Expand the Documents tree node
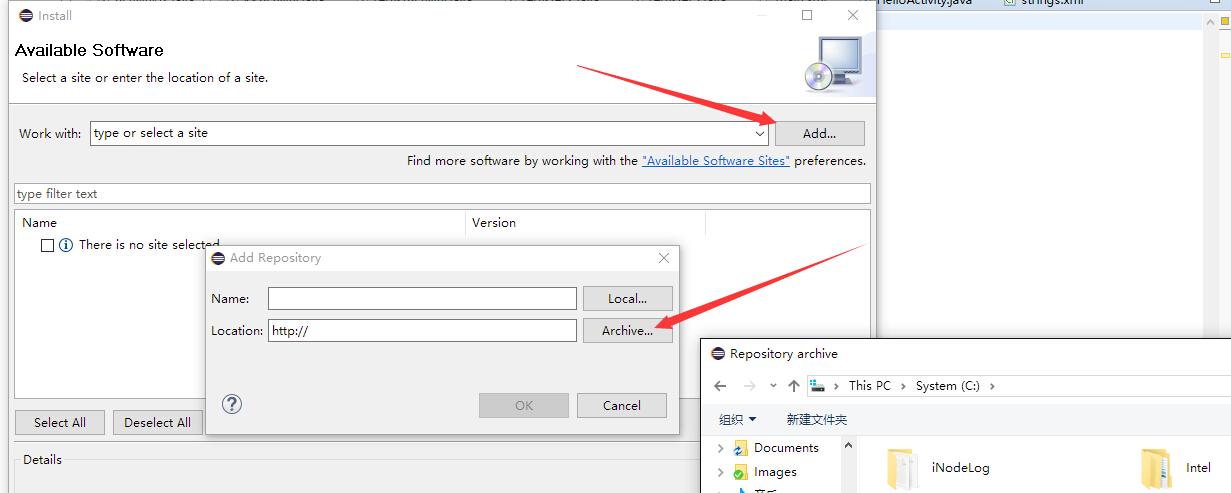Screen dimensions: 1231x493 (x=720, y=448)
